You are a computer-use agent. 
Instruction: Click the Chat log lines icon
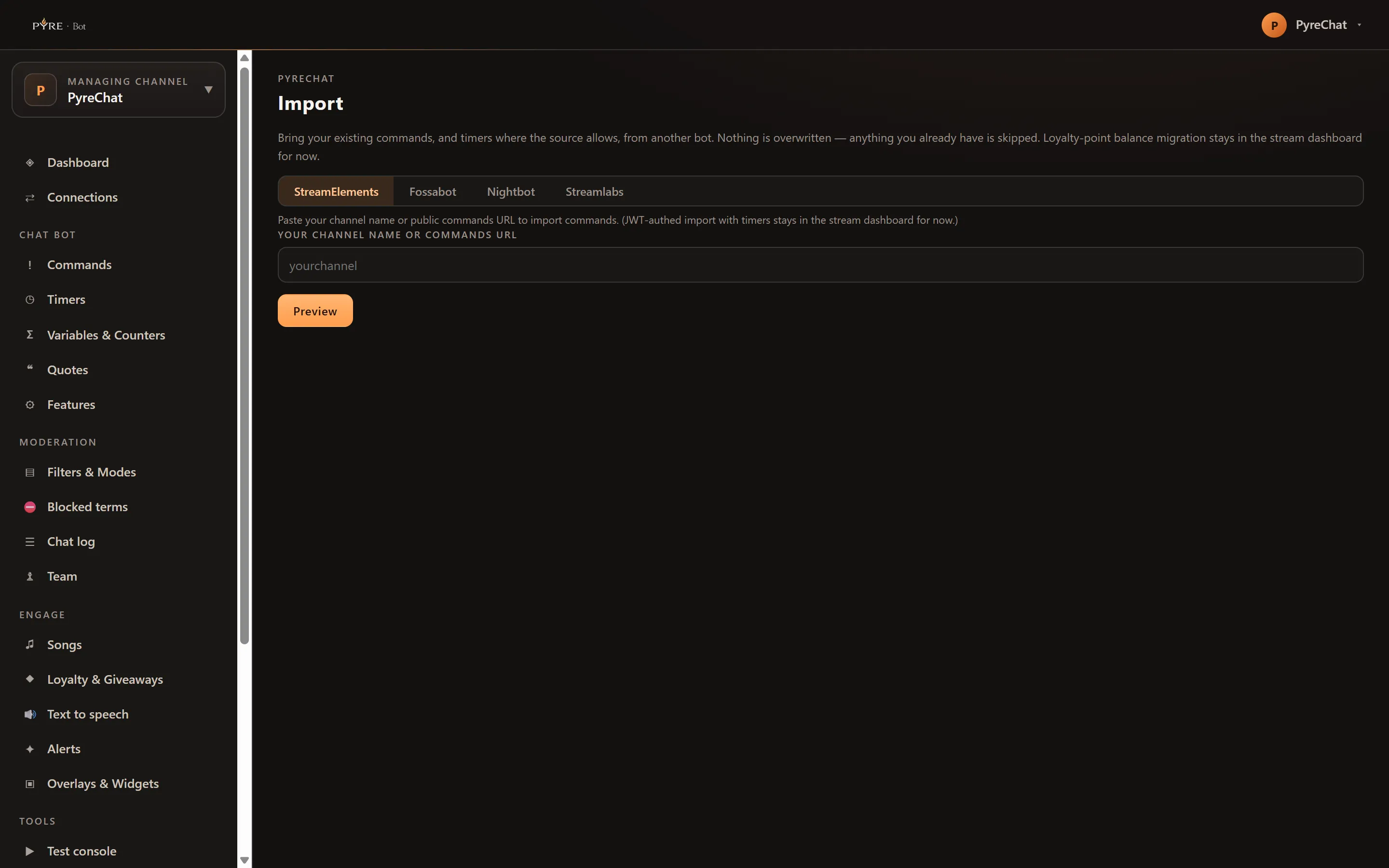(x=30, y=542)
